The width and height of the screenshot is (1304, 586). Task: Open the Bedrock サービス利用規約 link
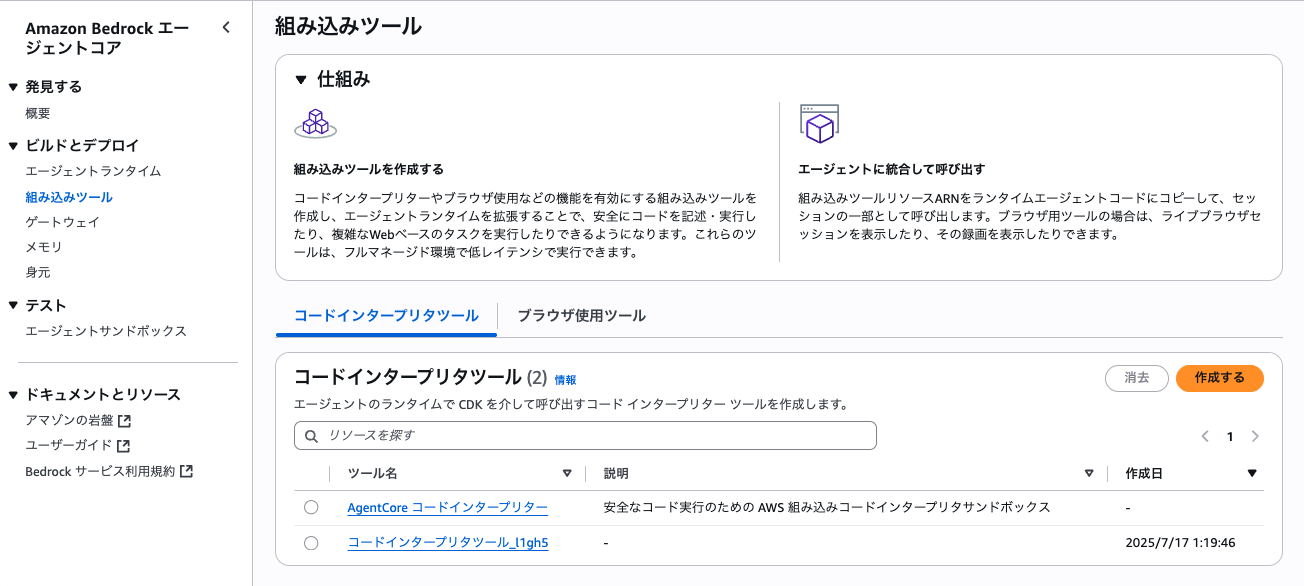100,471
